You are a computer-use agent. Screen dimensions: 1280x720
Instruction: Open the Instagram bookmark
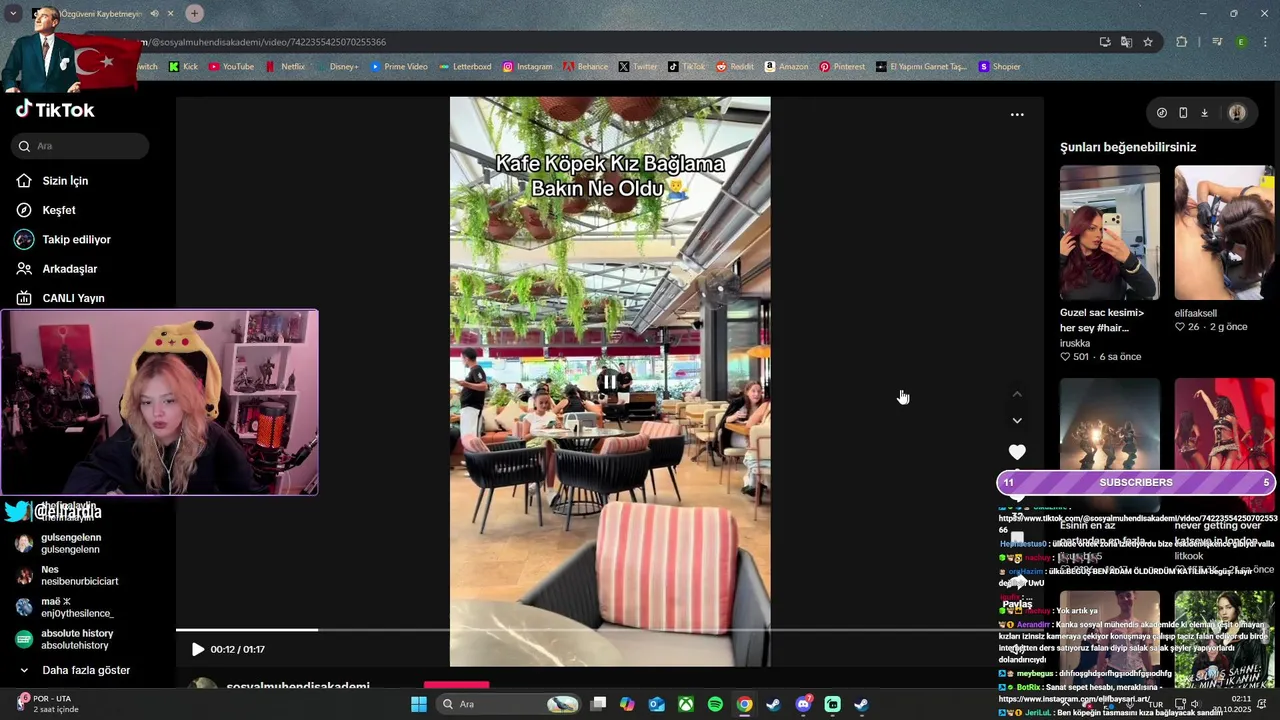point(527,67)
